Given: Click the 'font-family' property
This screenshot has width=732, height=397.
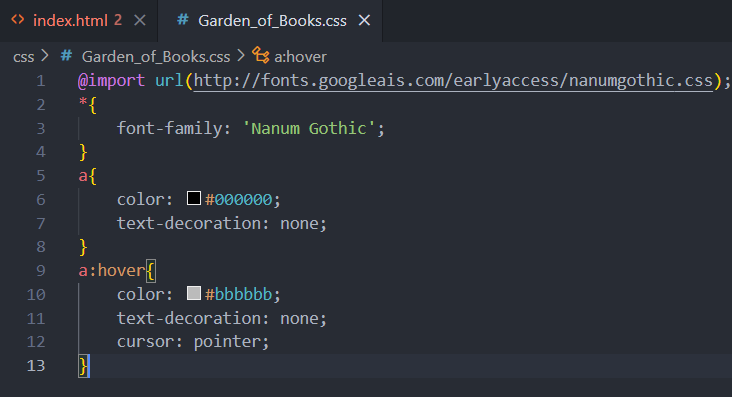Looking at the screenshot, I should tap(169, 128).
